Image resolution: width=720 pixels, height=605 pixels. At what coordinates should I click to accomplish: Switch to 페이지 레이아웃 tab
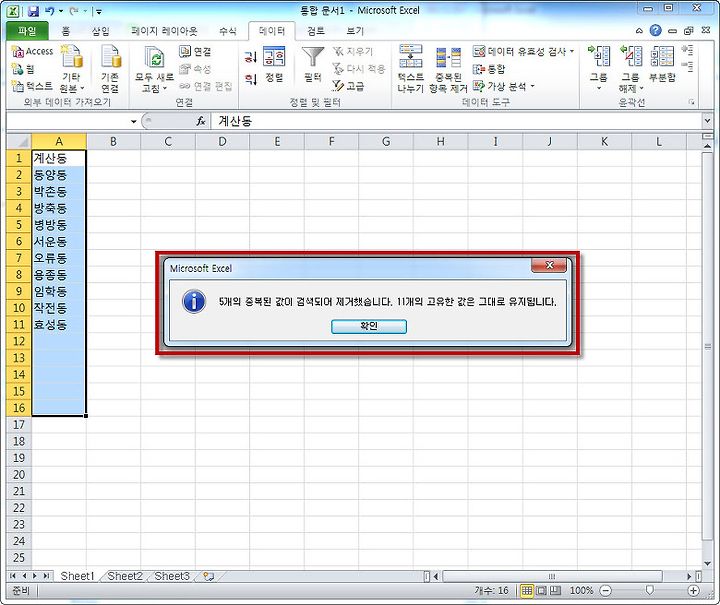tap(164, 31)
